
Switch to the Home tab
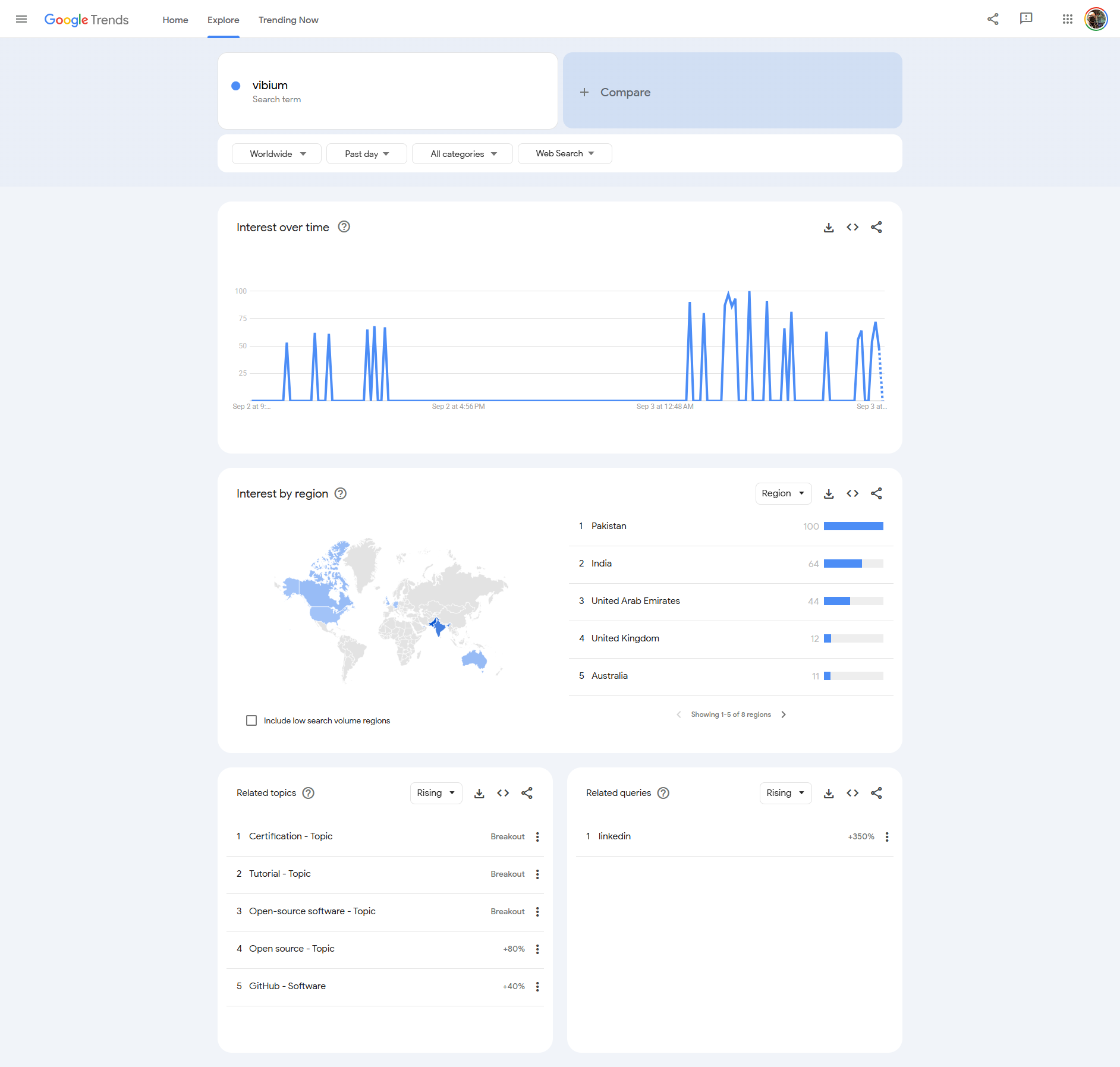(175, 20)
